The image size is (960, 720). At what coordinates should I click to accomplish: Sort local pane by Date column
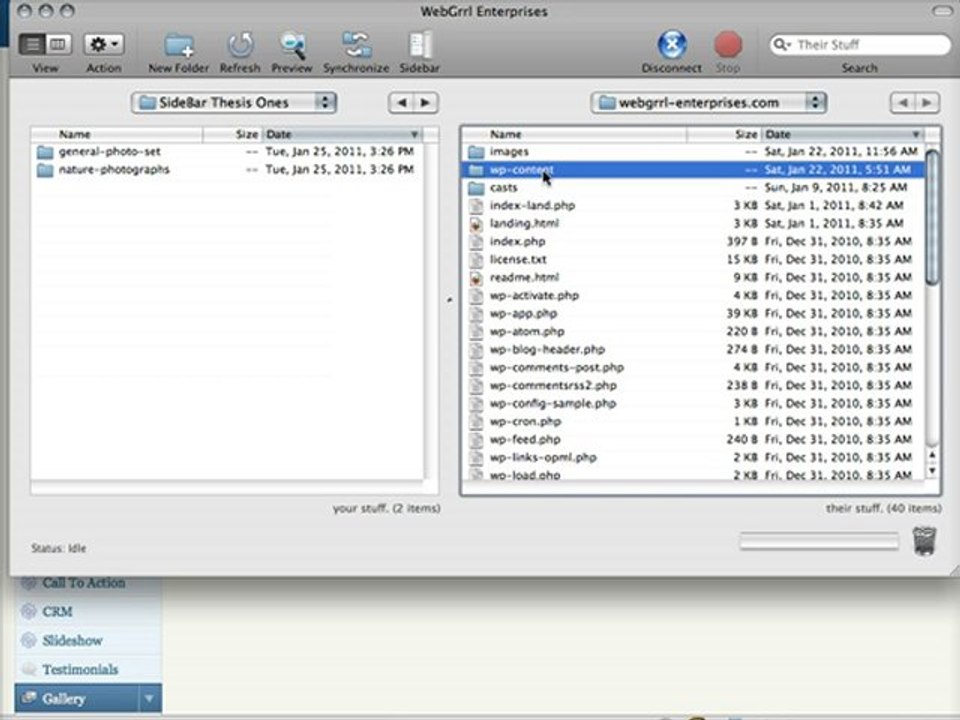pos(342,134)
